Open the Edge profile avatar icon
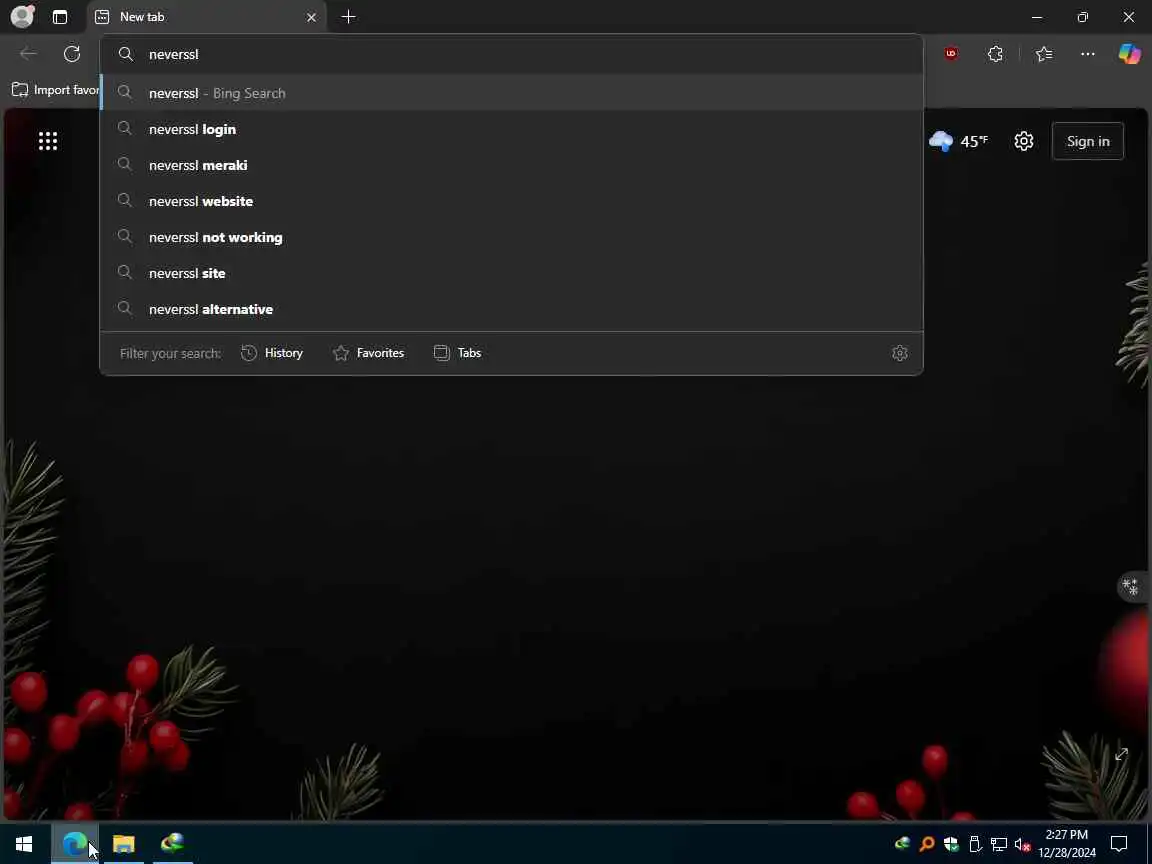This screenshot has height=864, width=1152. point(22,16)
